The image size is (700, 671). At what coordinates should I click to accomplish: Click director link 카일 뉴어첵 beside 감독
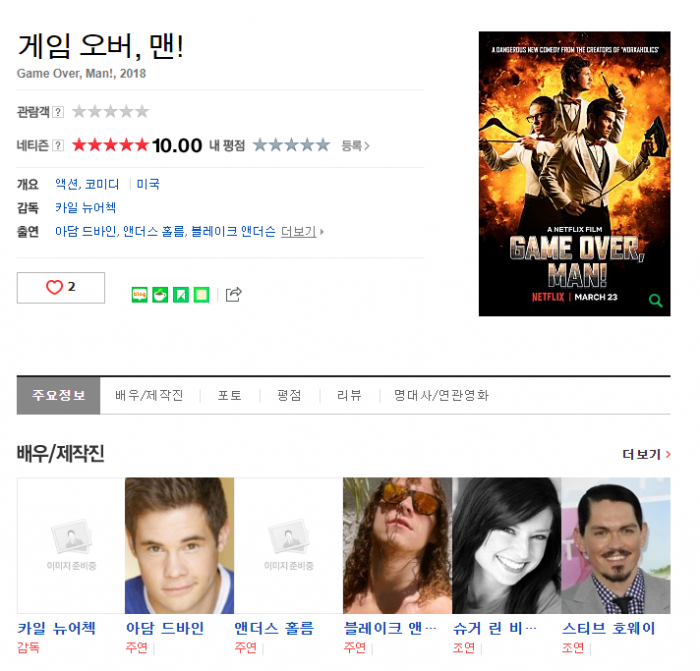[x=85, y=208]
